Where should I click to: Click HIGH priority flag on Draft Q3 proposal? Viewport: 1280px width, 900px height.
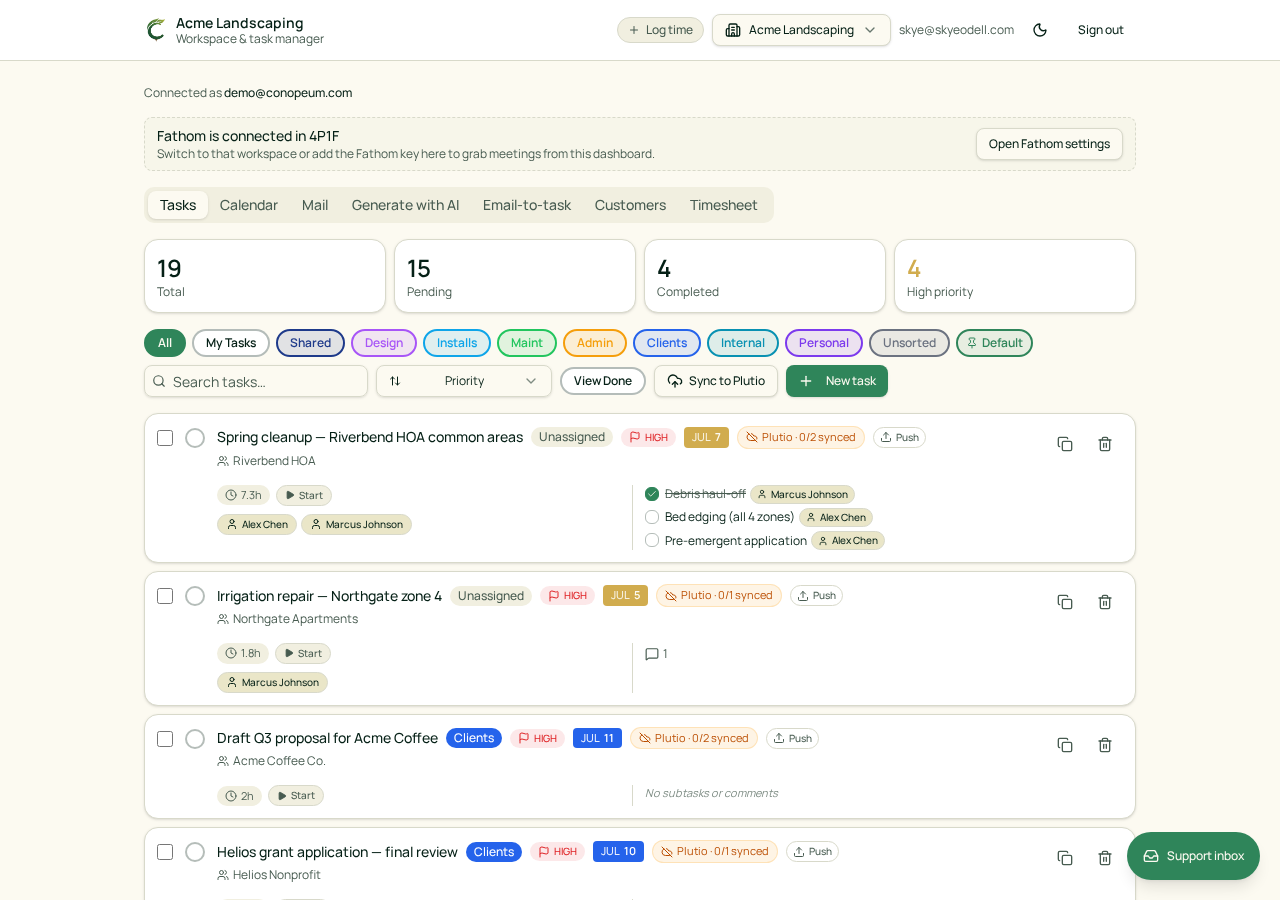(537, 738)
